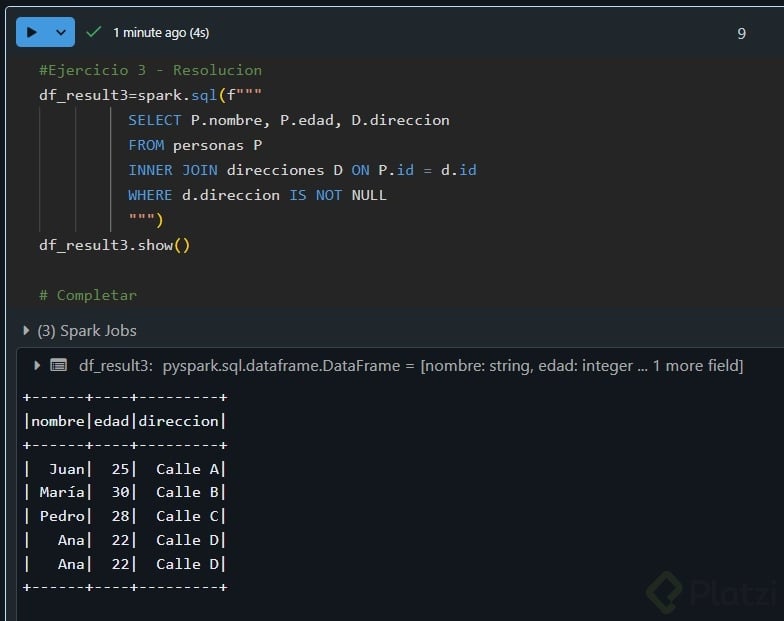
Task: Click the Platzi logo icon
Action: click(664, 591)
